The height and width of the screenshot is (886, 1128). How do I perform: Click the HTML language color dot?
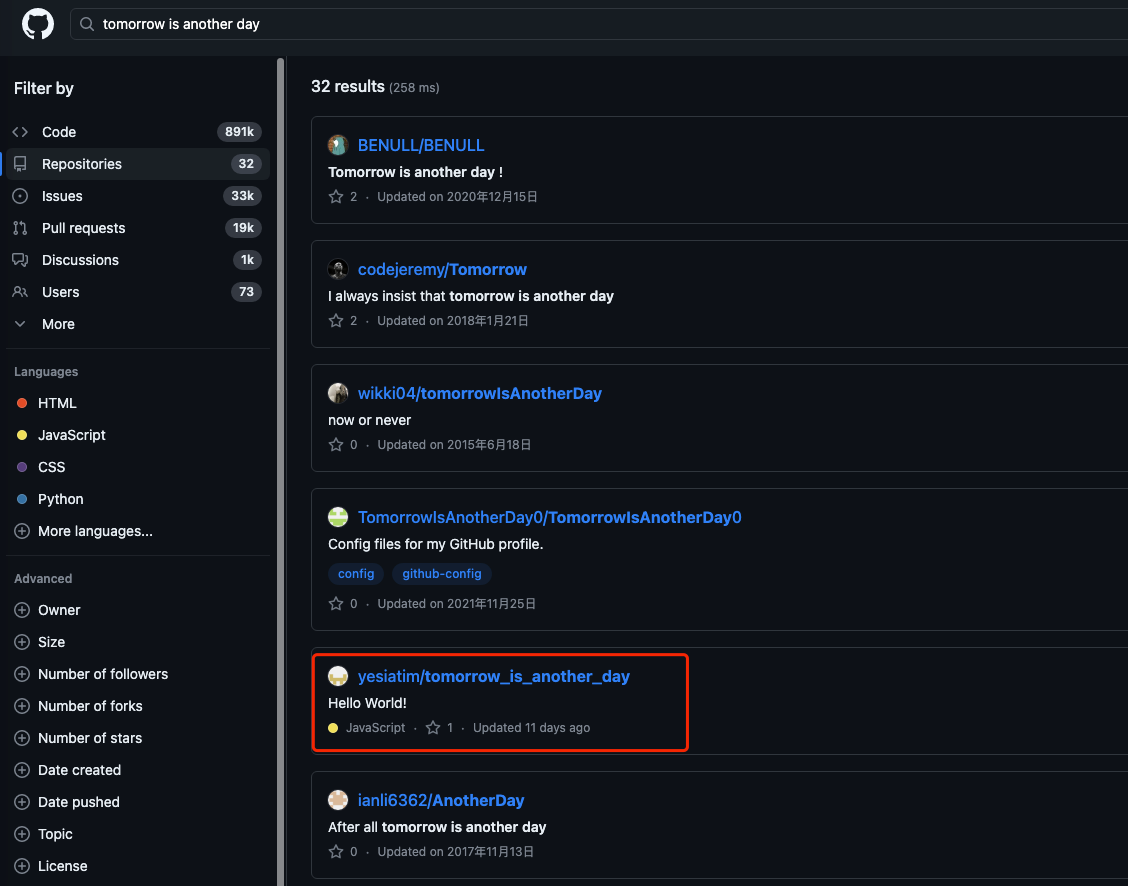click(x=22, y=403)
